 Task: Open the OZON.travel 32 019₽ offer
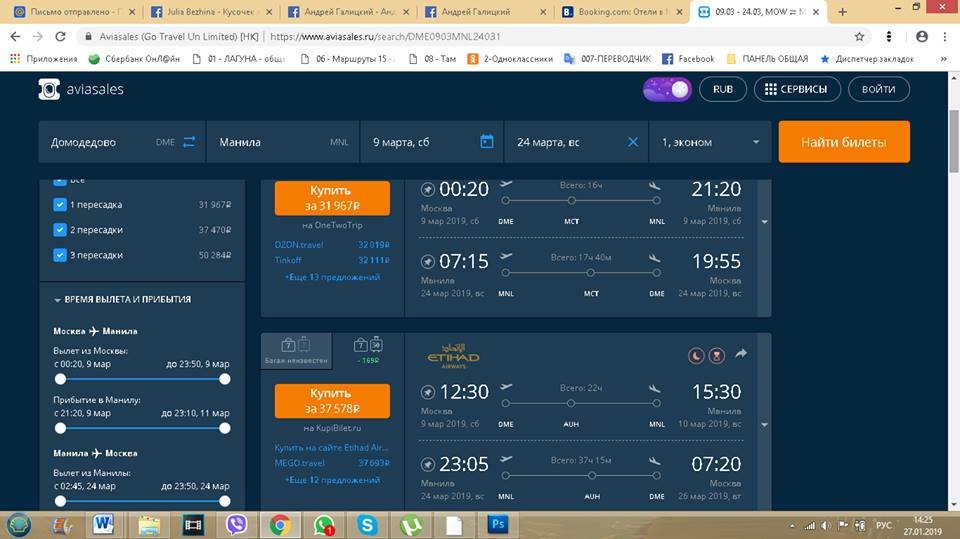click(332, 245)
